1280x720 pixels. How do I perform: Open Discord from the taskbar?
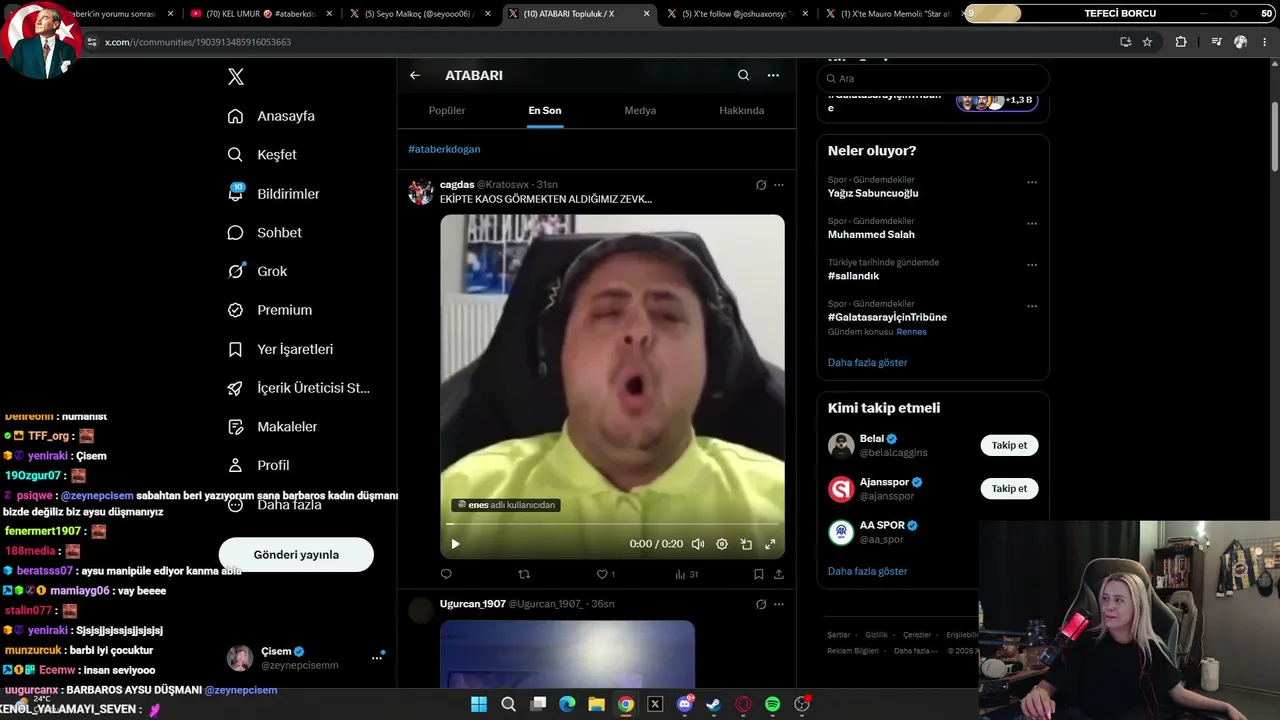(685, 704)
